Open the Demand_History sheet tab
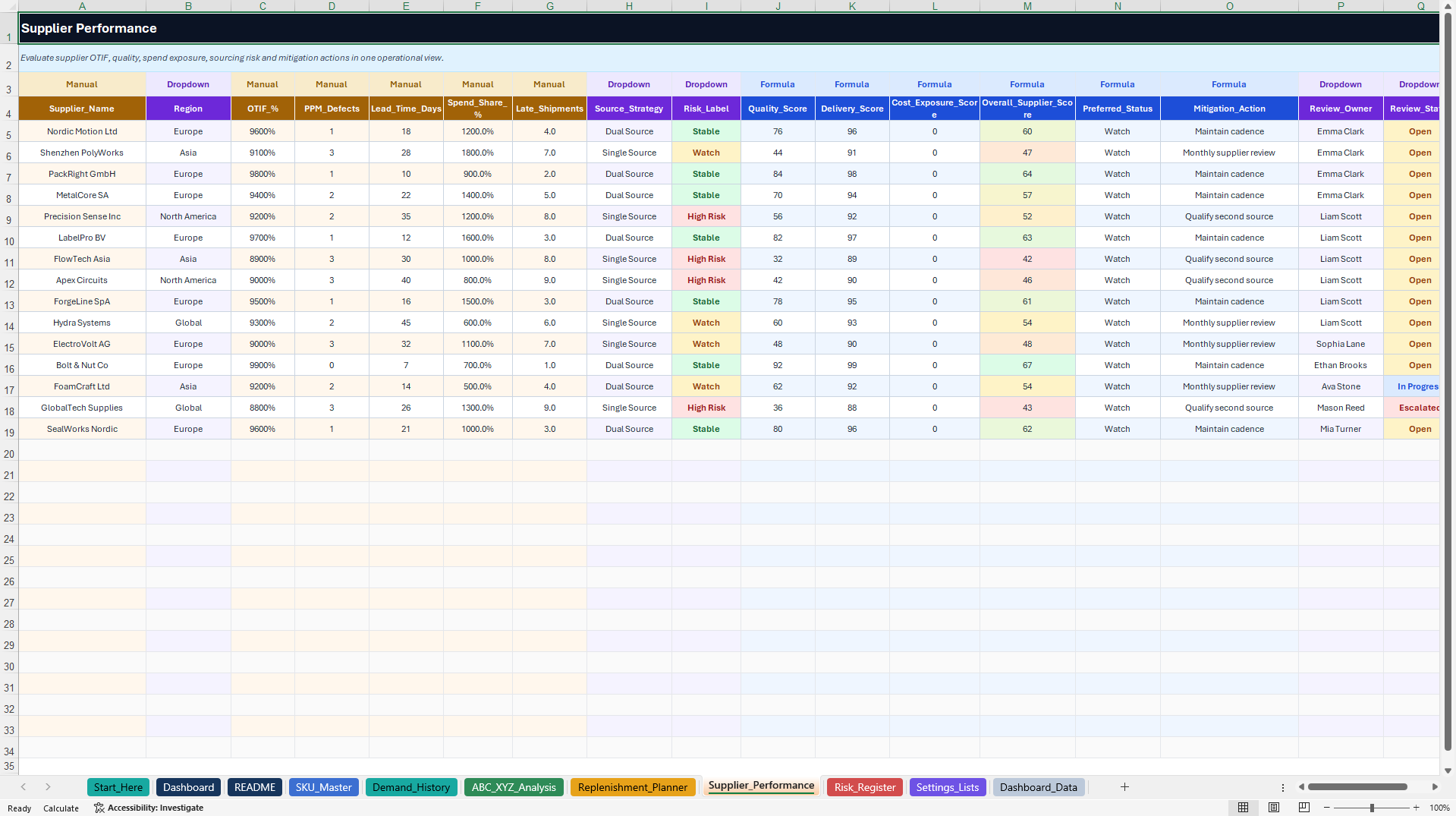 tap(411, 787)
